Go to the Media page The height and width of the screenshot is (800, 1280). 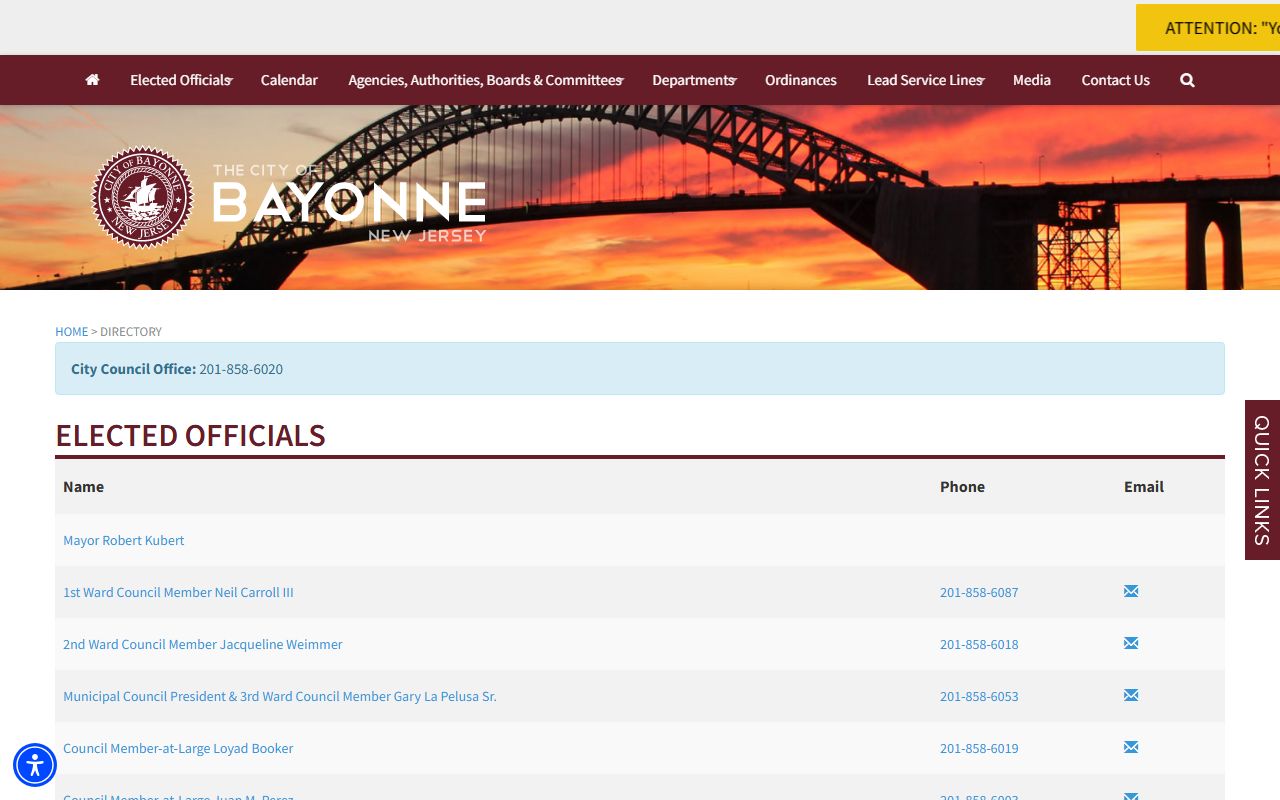1032,80
